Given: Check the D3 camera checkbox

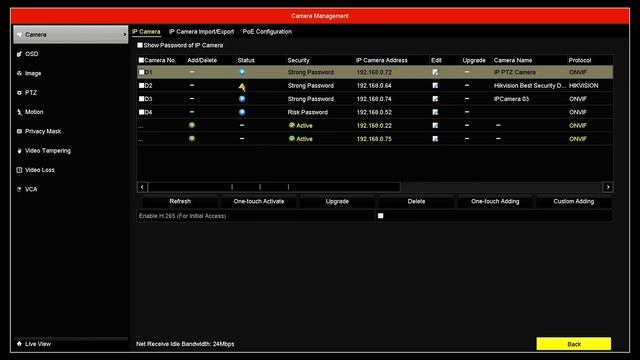Looking at the screenshot, I should coord(142,99).
